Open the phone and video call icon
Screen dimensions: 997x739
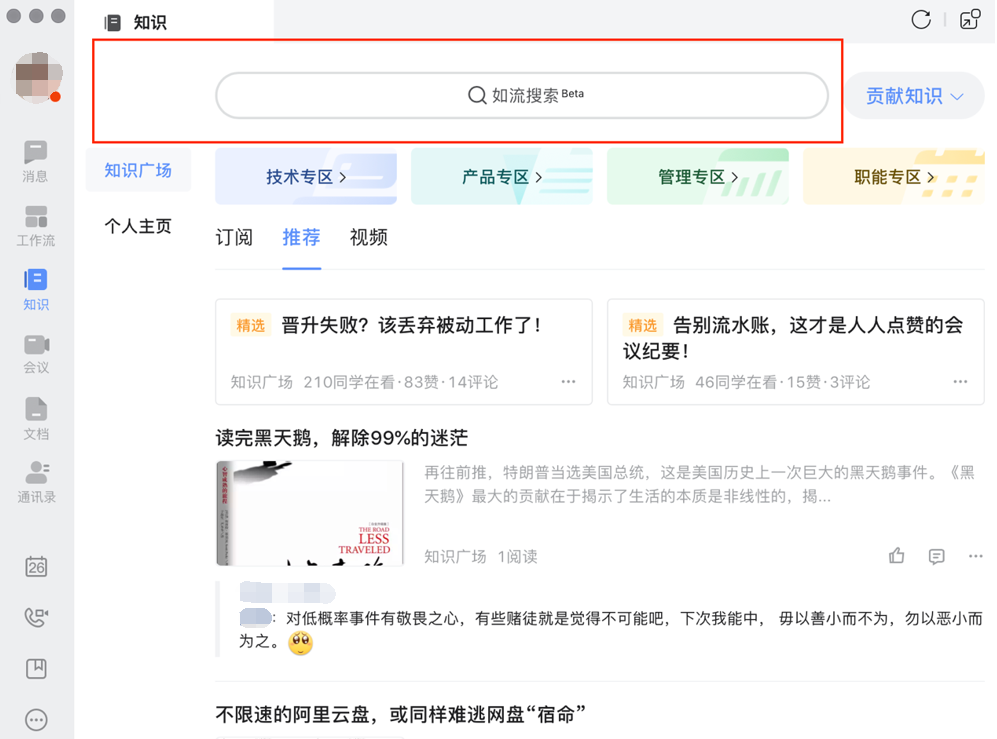coord(36,617)
